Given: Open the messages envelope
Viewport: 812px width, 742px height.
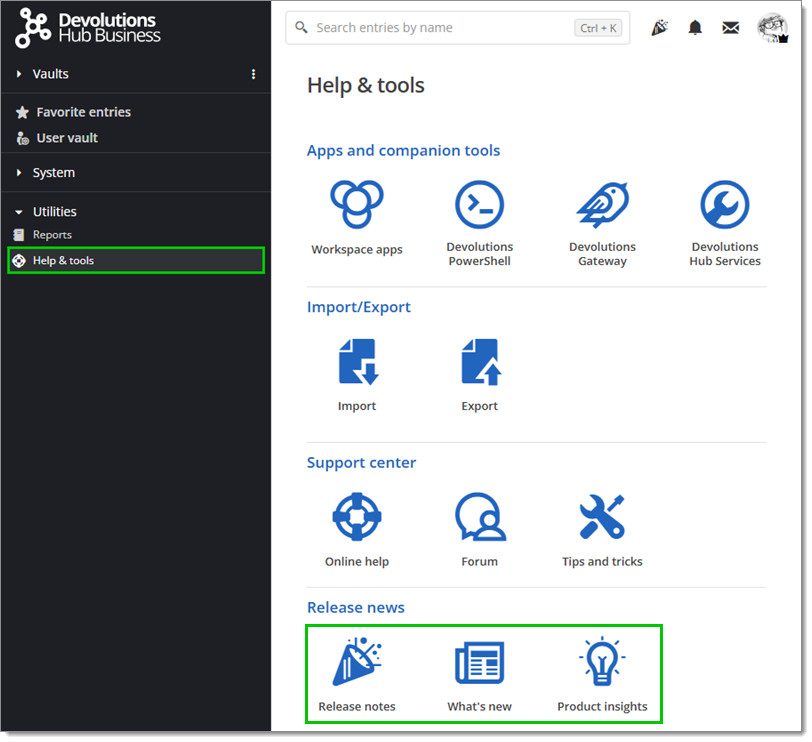Looking at the screenshot, I should click(730, 27).
